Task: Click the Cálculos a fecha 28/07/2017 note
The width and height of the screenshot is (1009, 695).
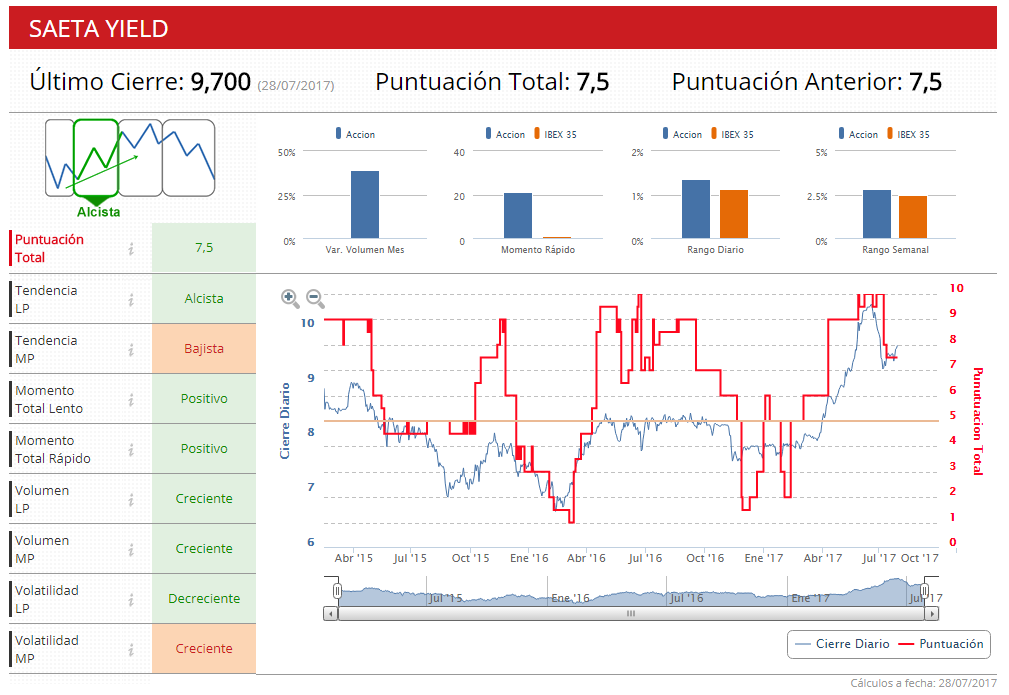Action: (x=923, y=683)
